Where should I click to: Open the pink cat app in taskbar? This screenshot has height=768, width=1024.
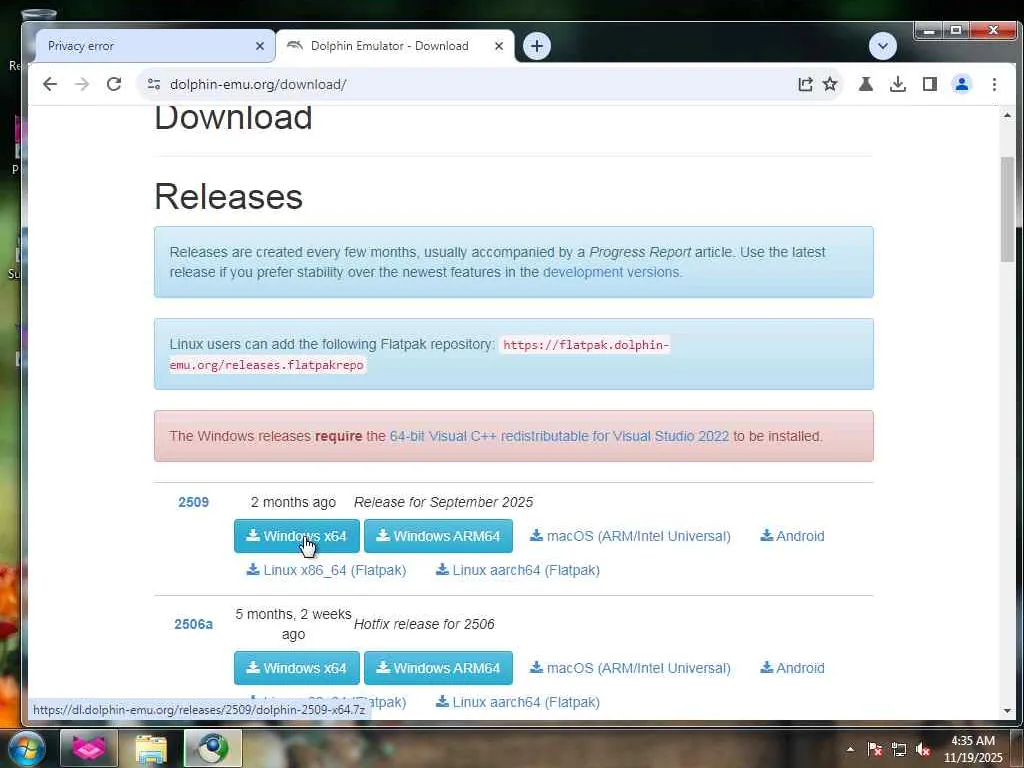point(89,748)
